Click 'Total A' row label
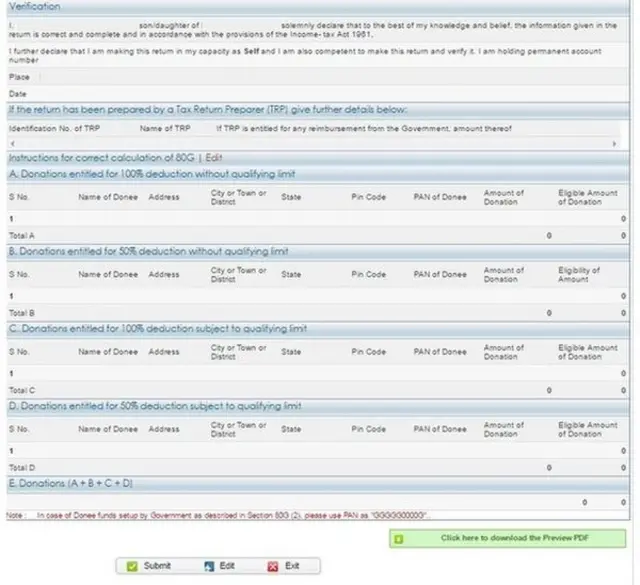Screen dimensions: 640x585 tap(22, 236)
